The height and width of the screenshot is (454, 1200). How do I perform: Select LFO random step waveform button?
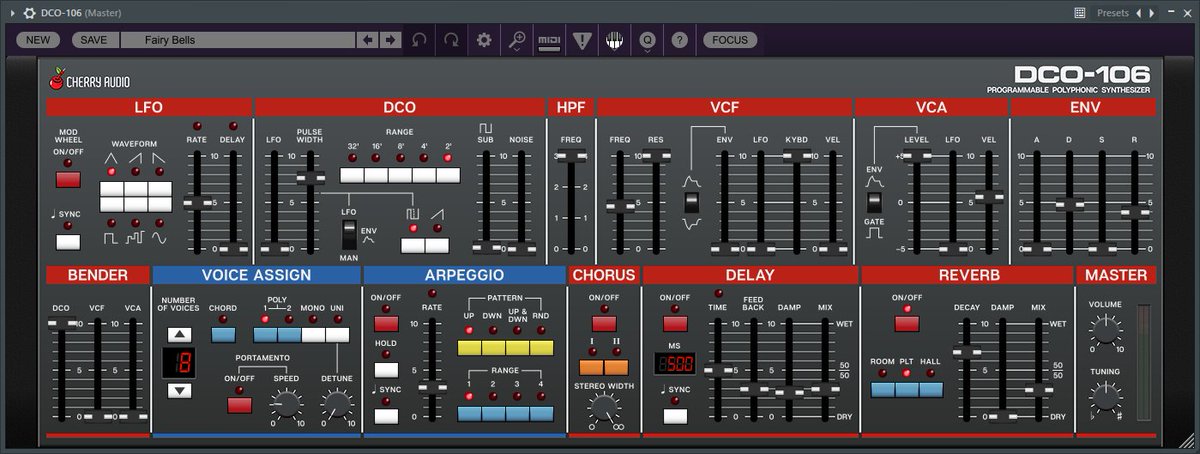[x=135, y=205]
